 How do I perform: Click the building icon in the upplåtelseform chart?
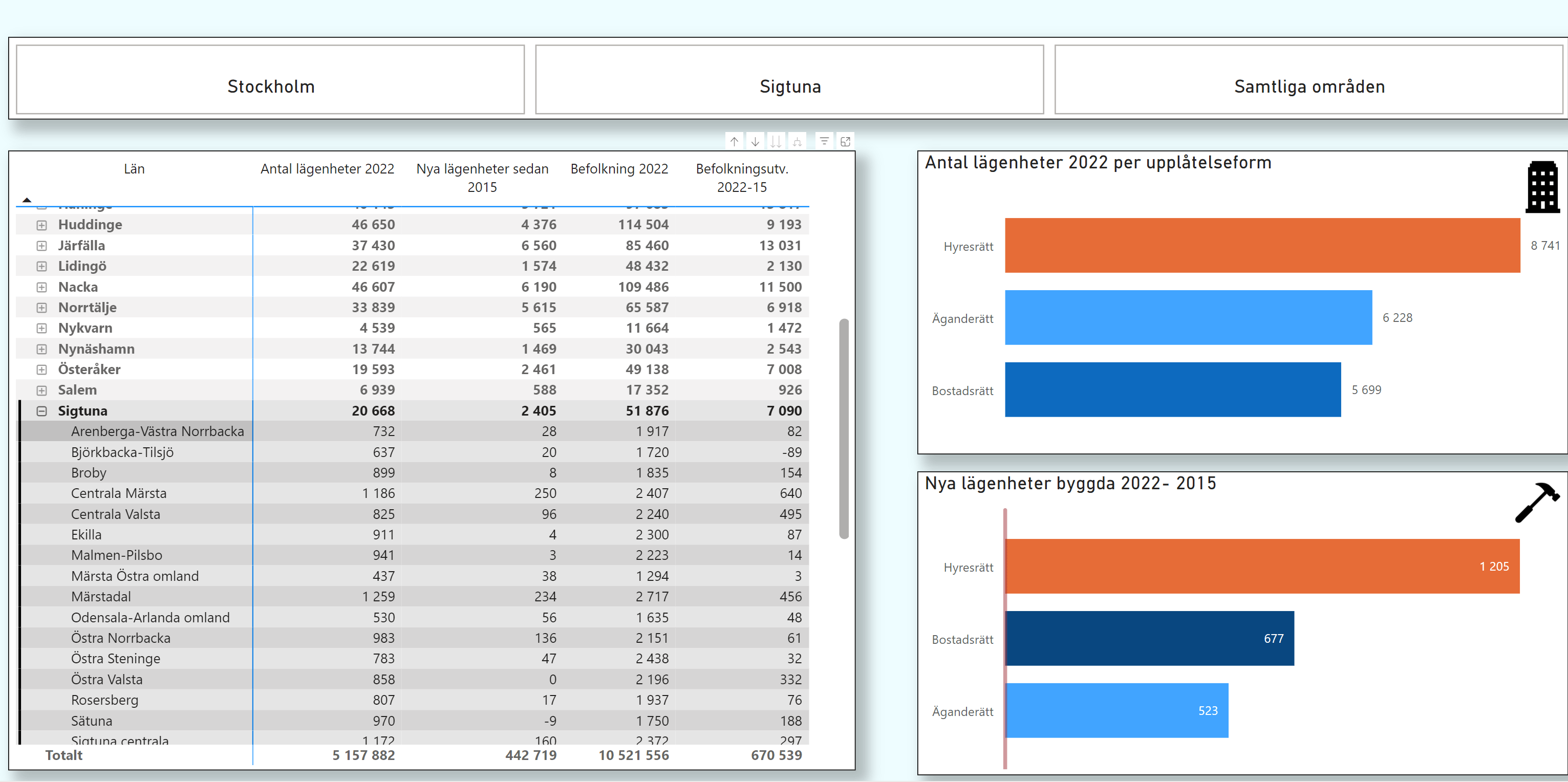click(x=1542, y=186)
